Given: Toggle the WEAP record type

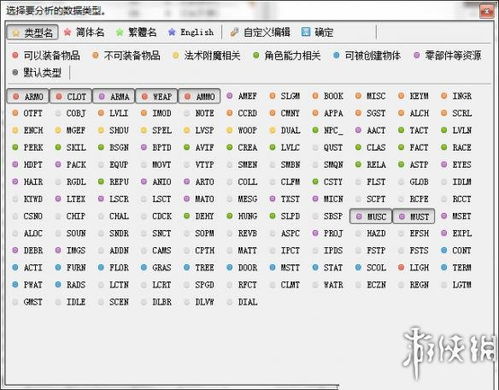Looking at the screenshot, I should point(157,96).
